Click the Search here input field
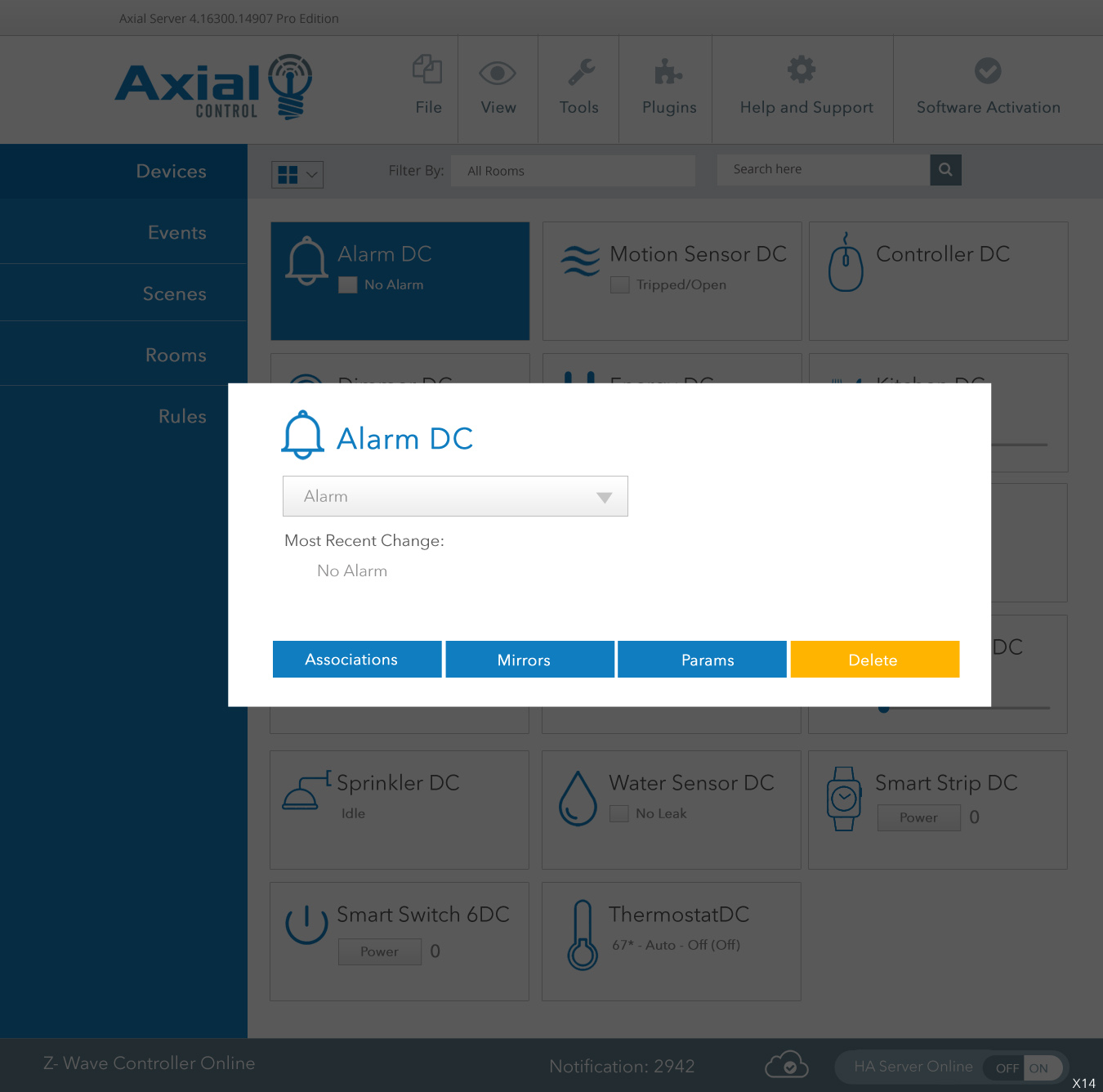Image resolution: width=1103 pixels, height=1092 pixels. (822, 170)
